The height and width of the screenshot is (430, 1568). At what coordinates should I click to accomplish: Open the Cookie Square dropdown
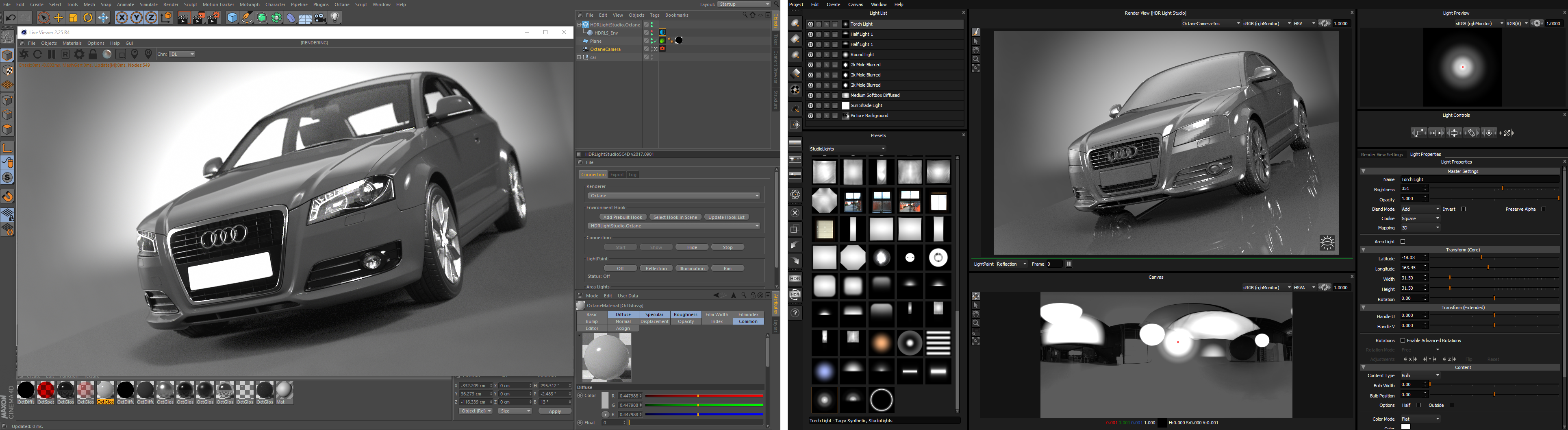point(1420,218)
